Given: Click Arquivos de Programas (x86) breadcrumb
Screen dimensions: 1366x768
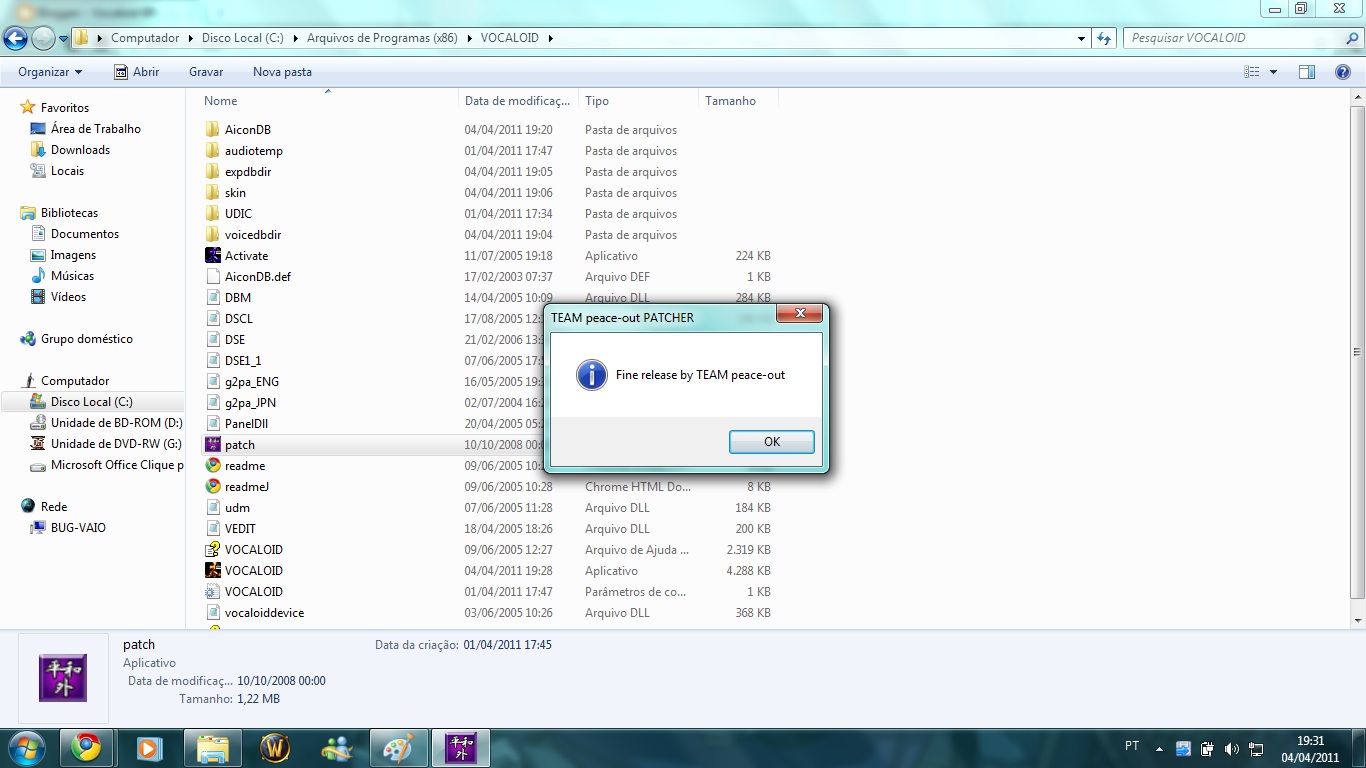Looking at the screenshot, I should pyautogui.click(x=382, y=38).
